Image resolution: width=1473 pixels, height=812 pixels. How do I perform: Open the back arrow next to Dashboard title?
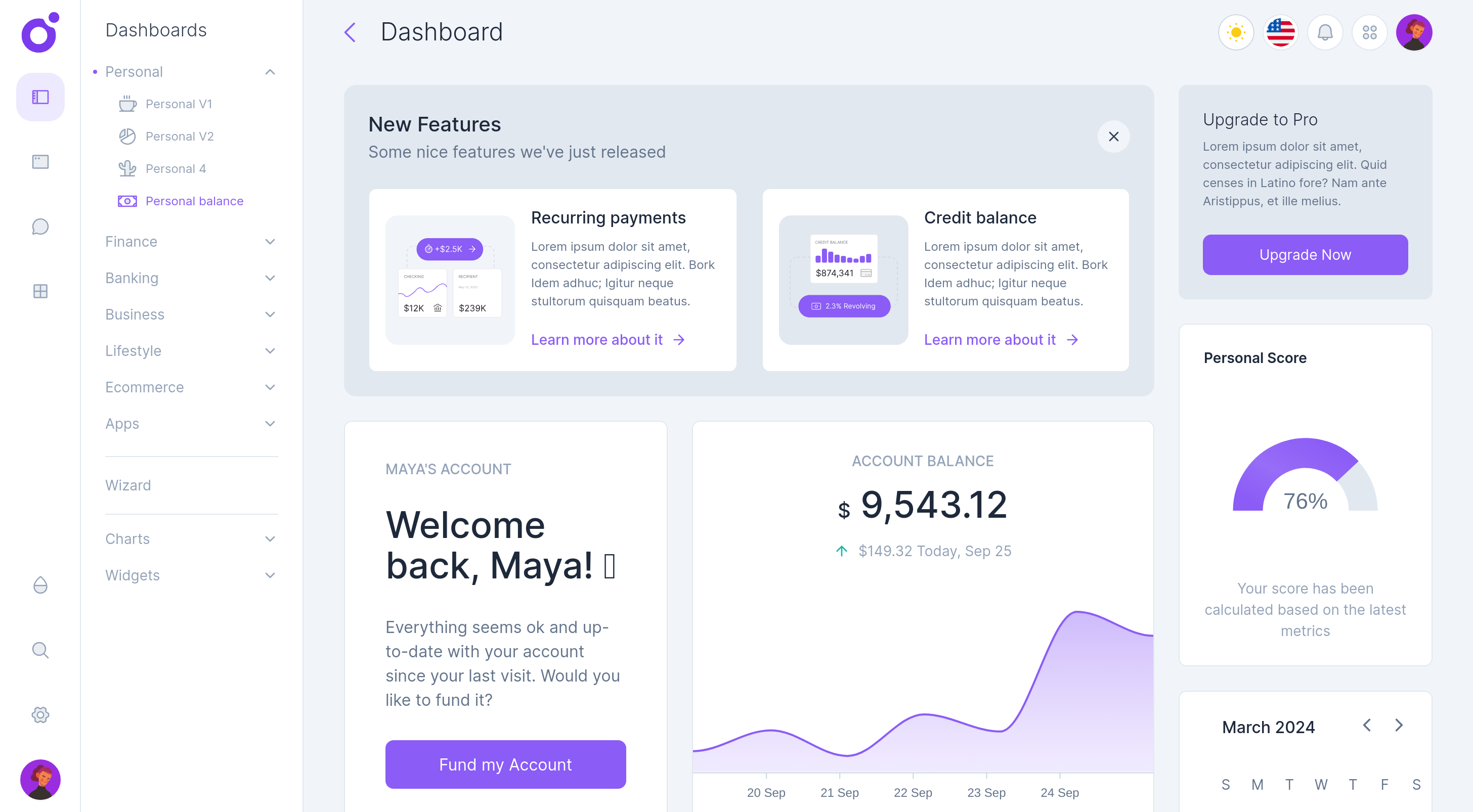click(350, 32)
